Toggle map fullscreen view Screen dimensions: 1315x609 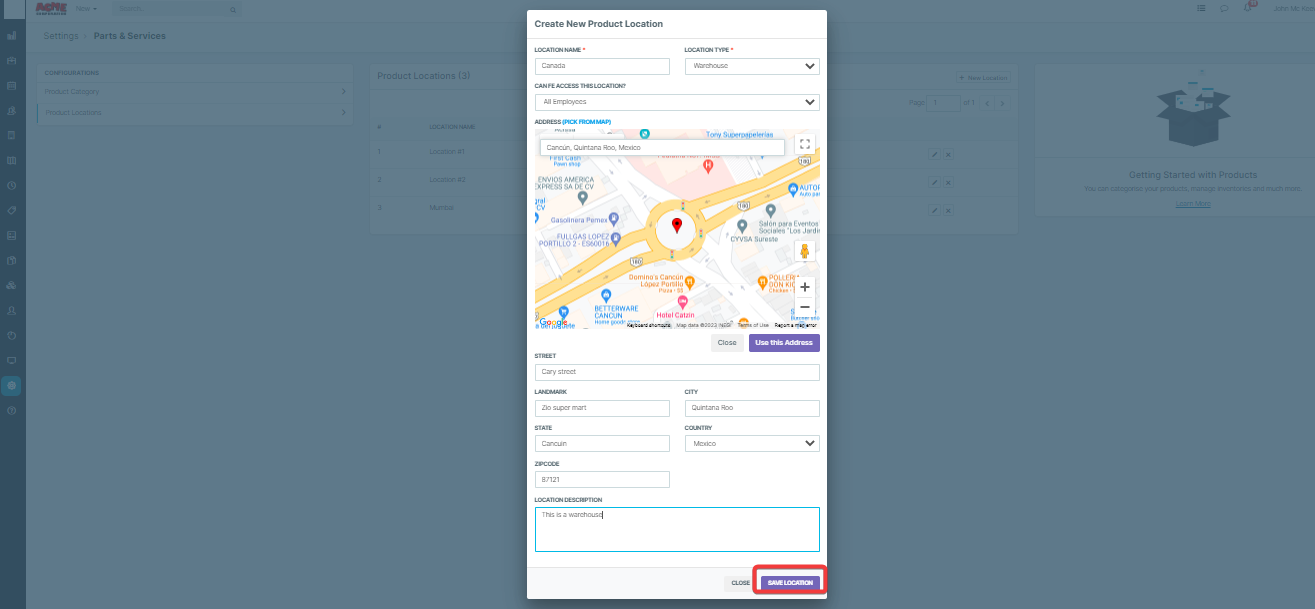[x=805, y=144]
